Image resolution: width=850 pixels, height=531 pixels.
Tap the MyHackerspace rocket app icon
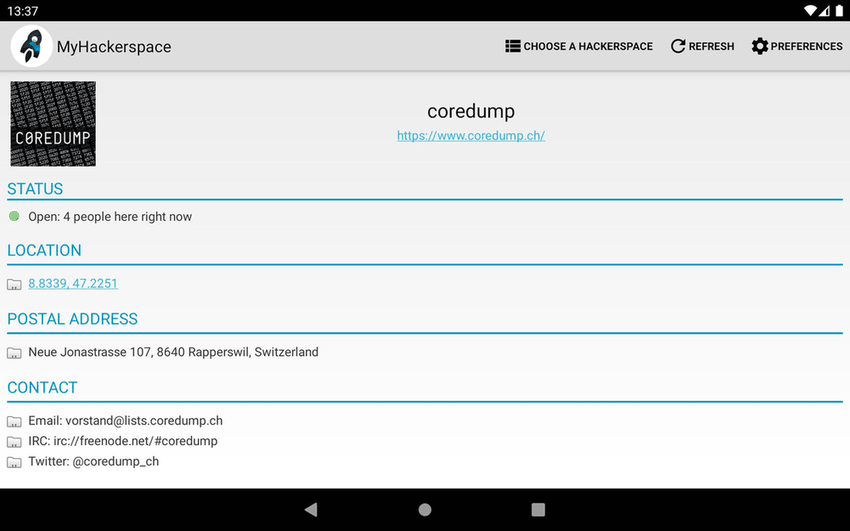point(31,46)
